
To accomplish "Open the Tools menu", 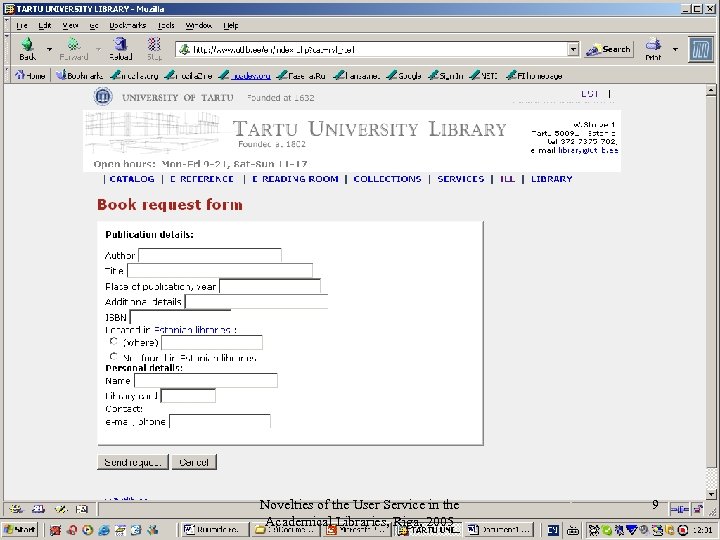I will pos(166,25).
